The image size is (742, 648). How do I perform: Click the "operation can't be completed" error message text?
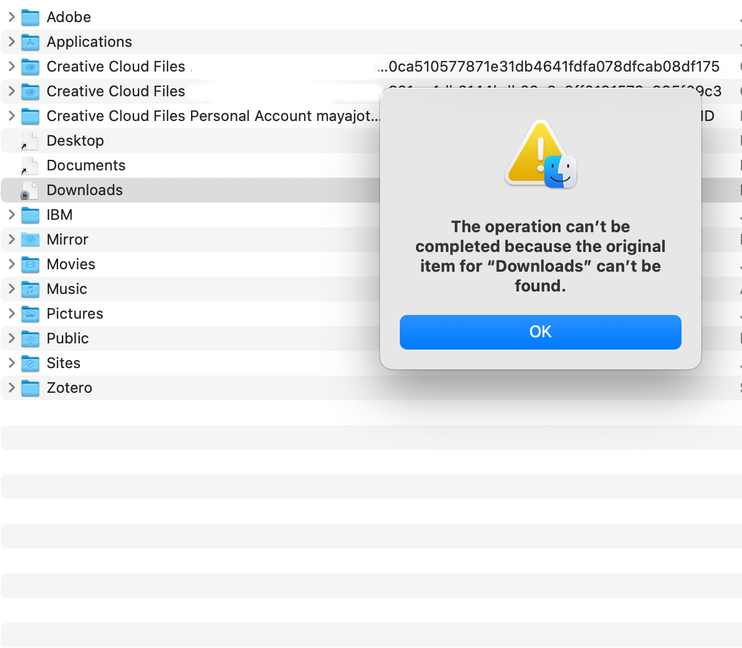[x=540, y=256]
